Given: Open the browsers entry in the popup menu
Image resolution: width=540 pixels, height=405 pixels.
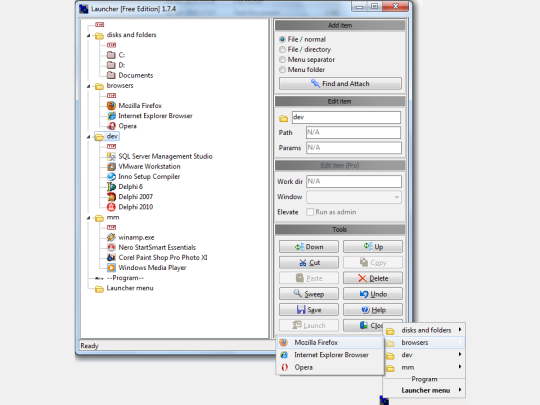Looking at the screenshot, I should 424,342.
